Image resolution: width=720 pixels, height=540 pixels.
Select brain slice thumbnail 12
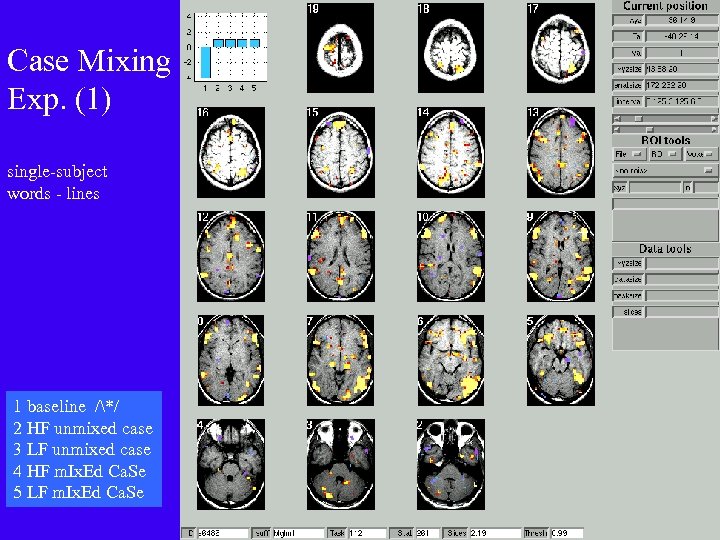point(231,256)
